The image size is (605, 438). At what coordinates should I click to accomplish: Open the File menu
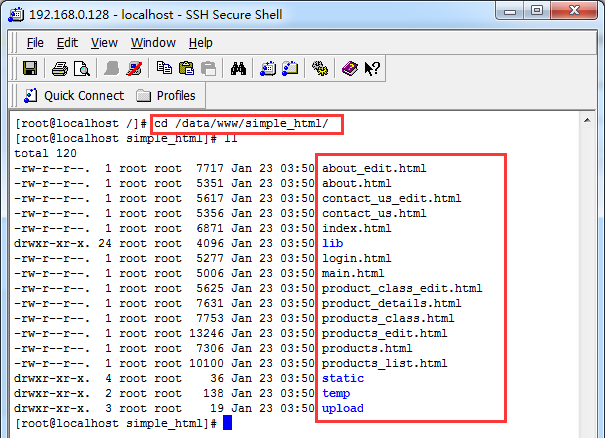(x=35, y=42)
